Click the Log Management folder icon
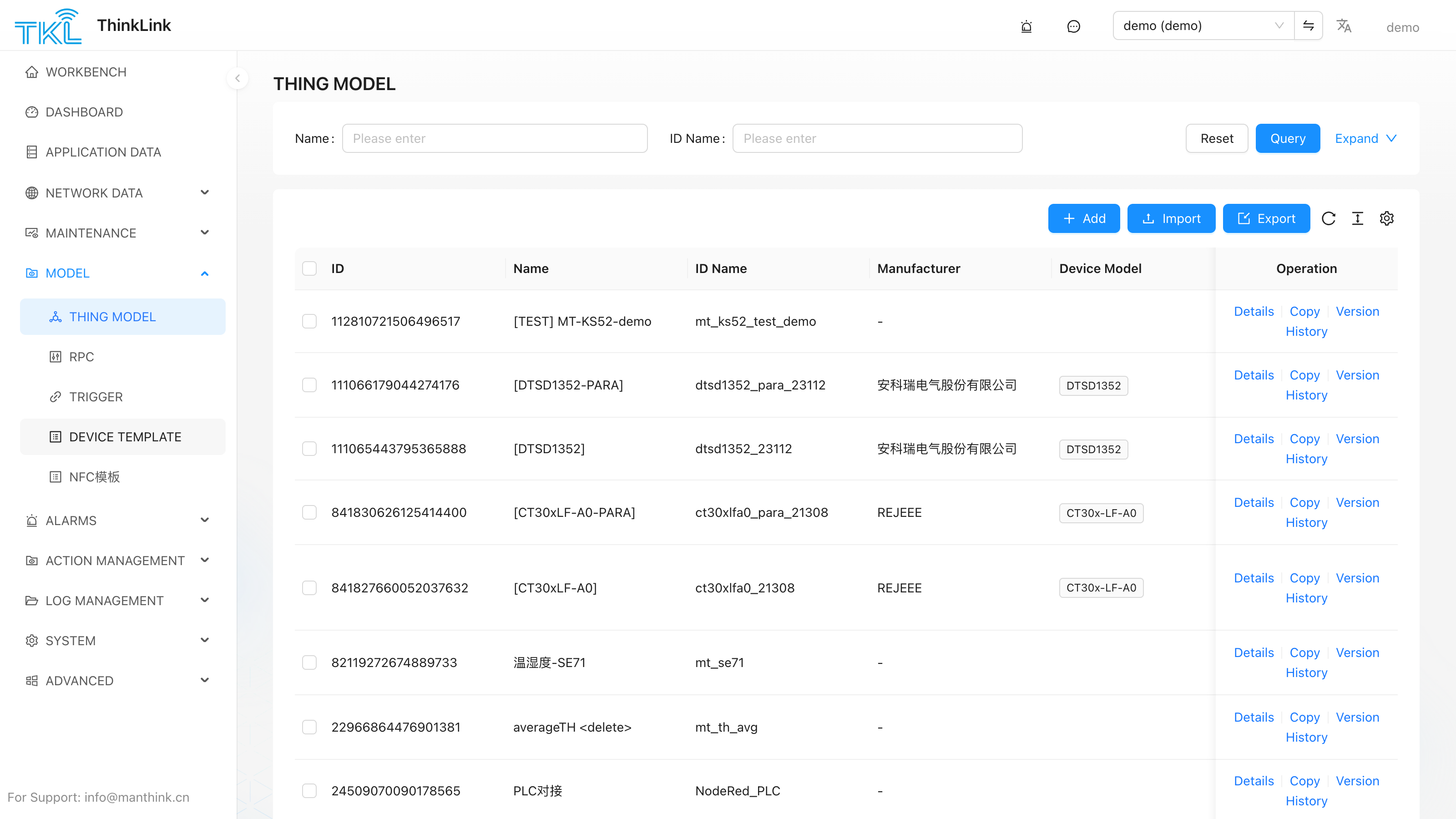This screenshot has height=819, width=1456. [x=32, y=600]
